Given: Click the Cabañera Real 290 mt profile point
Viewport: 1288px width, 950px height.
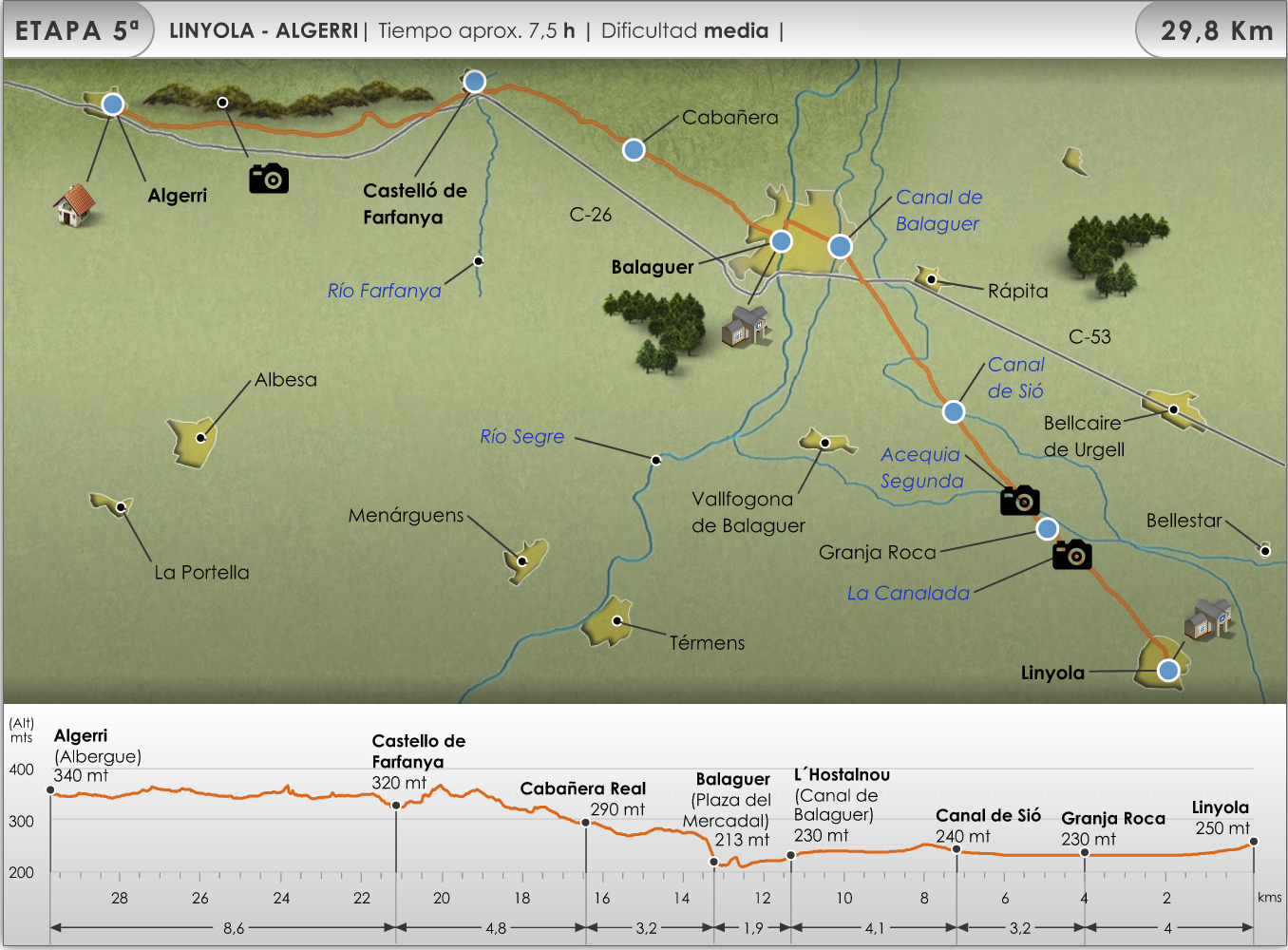Looking at the screenshot, I should click(x=586, y=823).
